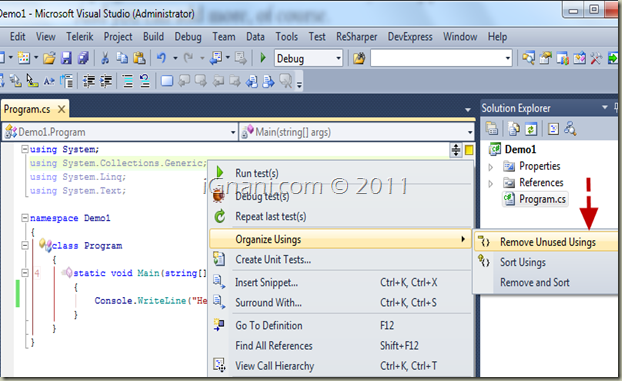Collapse the namespace Demo1 block

(25, 218)
